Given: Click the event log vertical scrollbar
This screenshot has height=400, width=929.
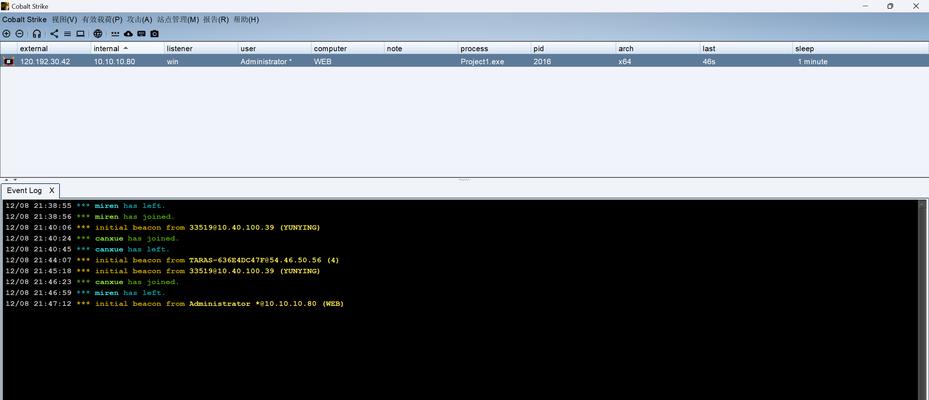Looking at the screenshot, I should (923, 300).
